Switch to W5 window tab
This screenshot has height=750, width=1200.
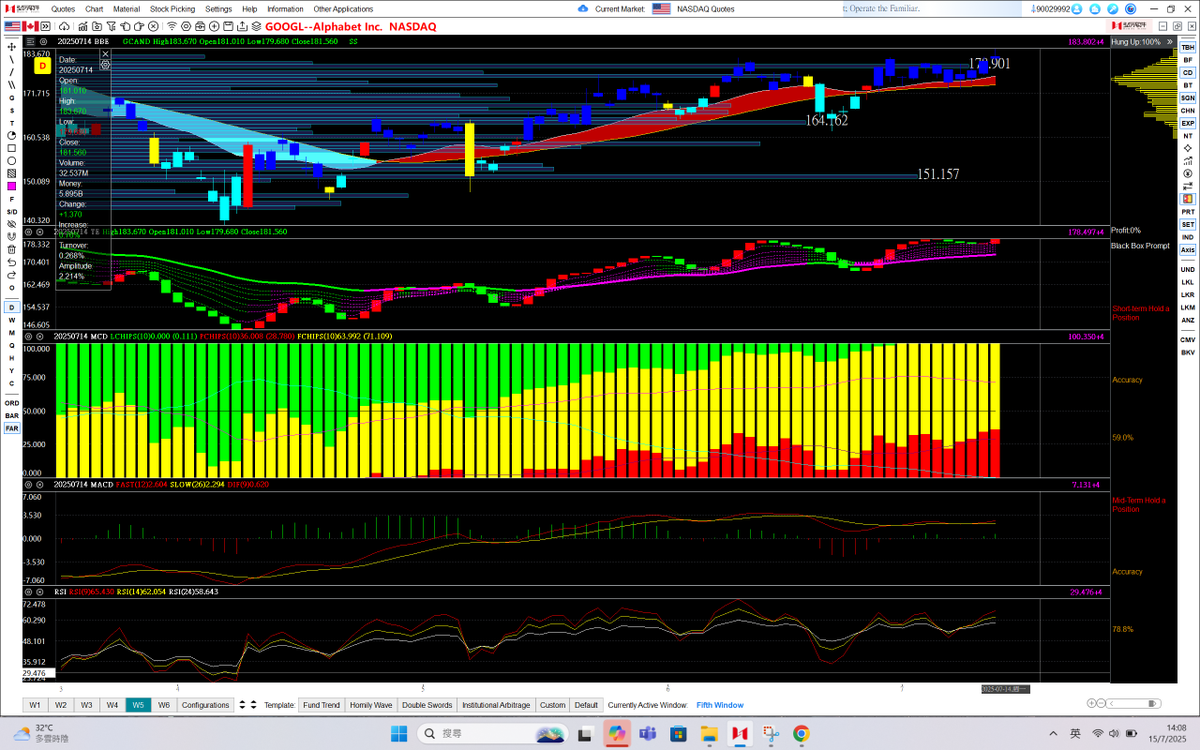(138, 705)
